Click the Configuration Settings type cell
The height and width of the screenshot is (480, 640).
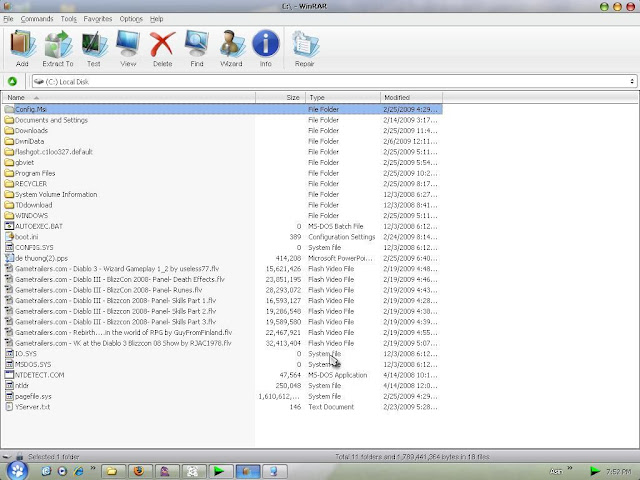(342, 237)
